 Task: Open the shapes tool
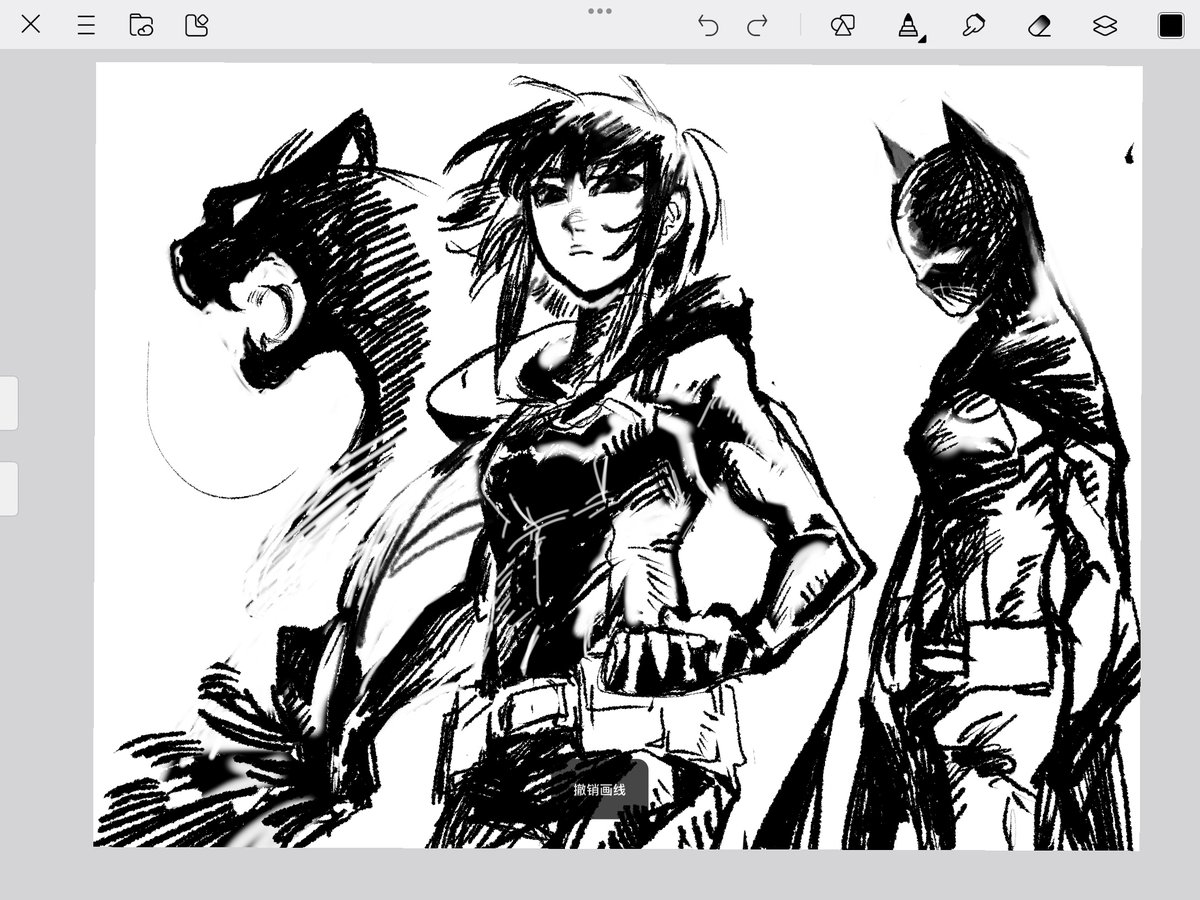[842, 26]
